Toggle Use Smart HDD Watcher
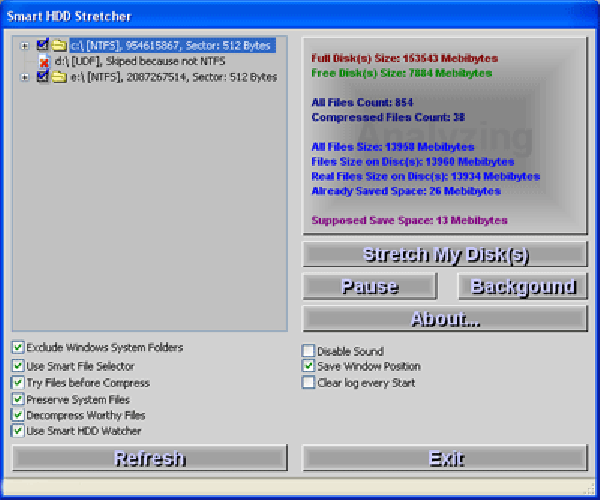600x500 pixels. coord(18,431)
